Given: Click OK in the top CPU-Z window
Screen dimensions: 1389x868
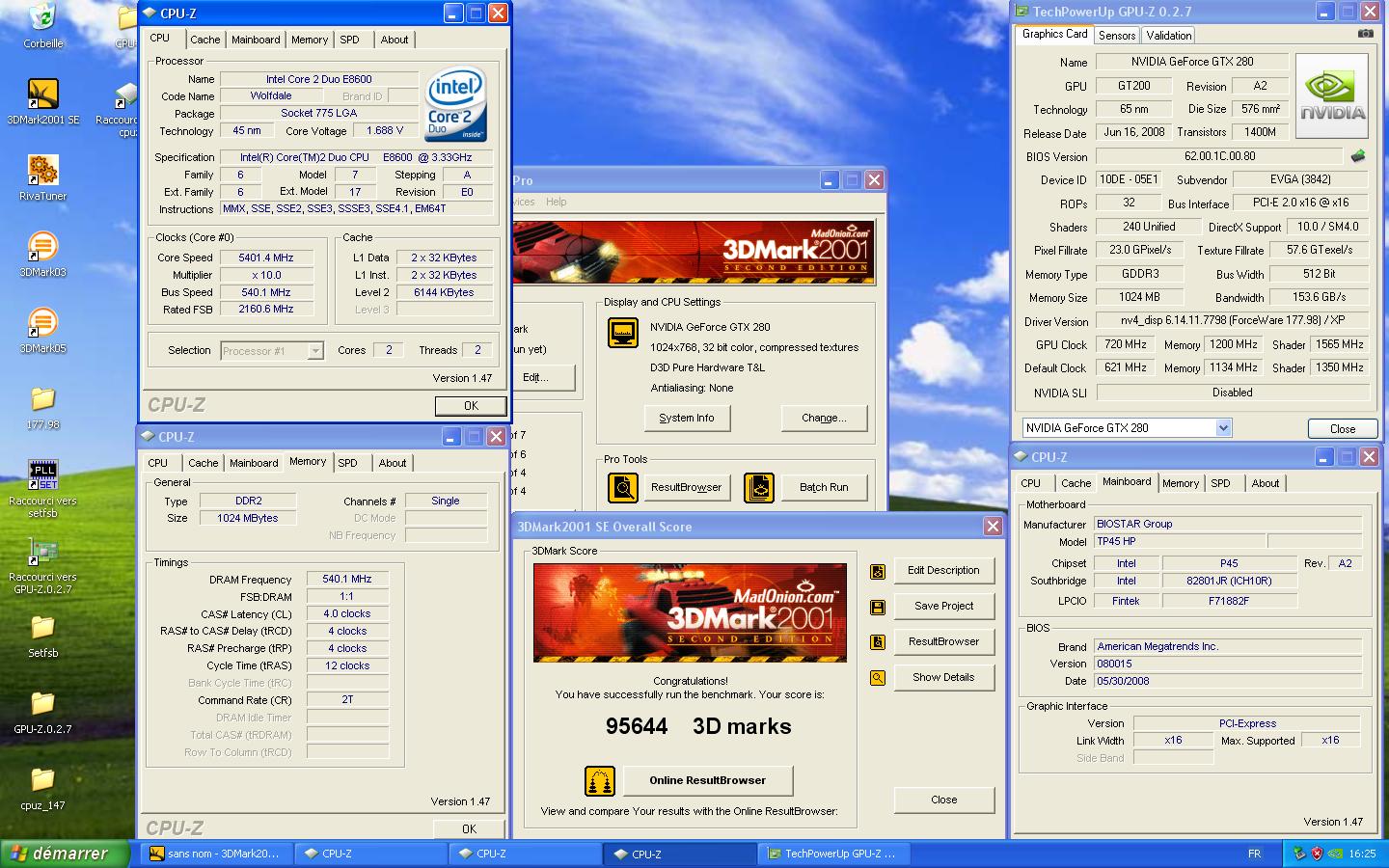Looking at the screenshot, I should coord(471,406).
